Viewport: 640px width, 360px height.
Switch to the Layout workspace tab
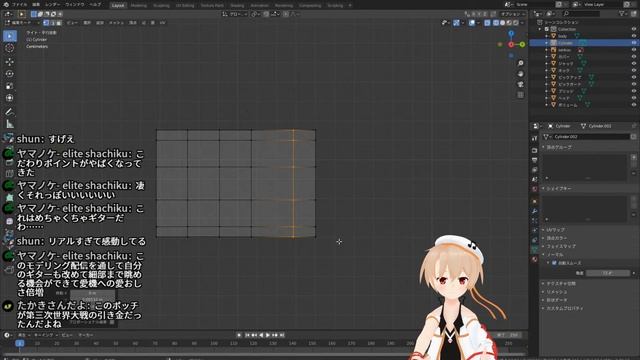pyautogui.click(x=118, y=5)
